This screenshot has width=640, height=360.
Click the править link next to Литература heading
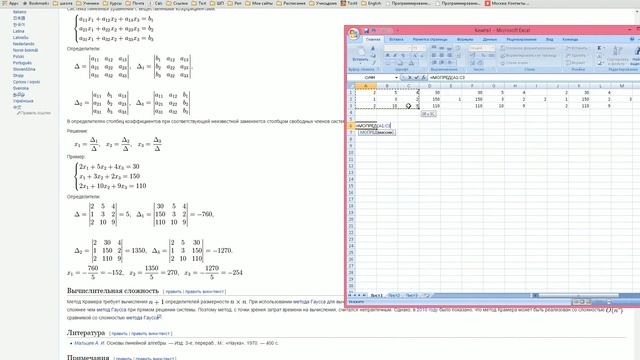(x=120, y=333)
